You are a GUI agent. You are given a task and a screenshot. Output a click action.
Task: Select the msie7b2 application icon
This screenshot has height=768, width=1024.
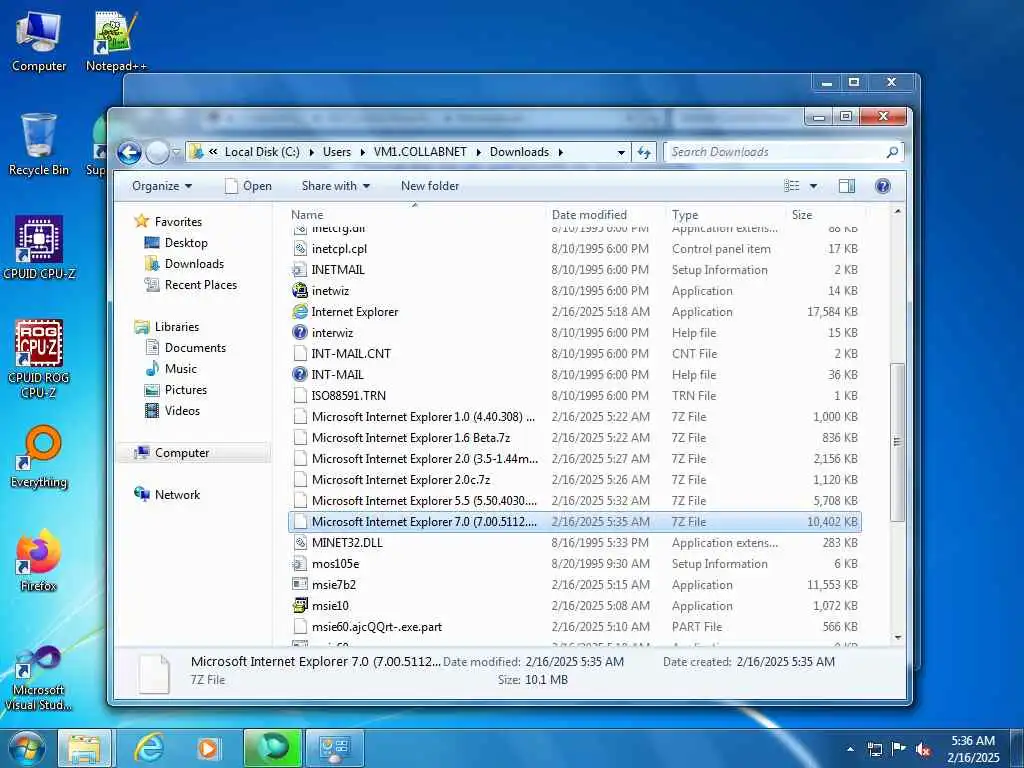point(300,584)
